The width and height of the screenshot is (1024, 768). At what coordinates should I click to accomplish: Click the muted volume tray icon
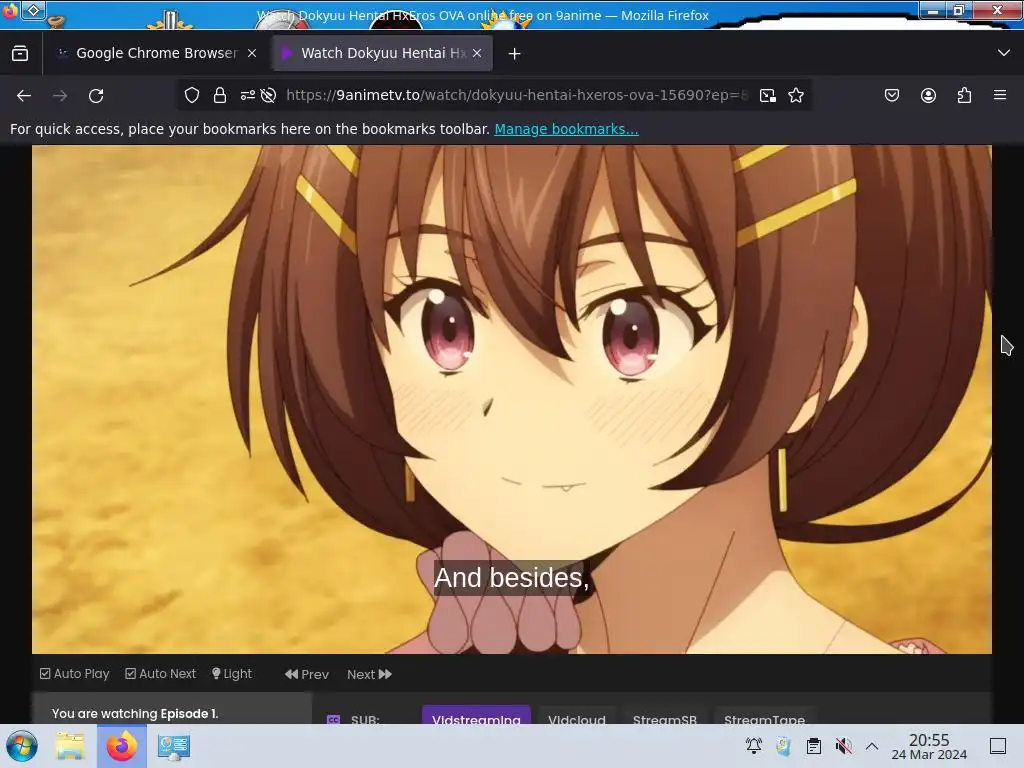point(844,746)
